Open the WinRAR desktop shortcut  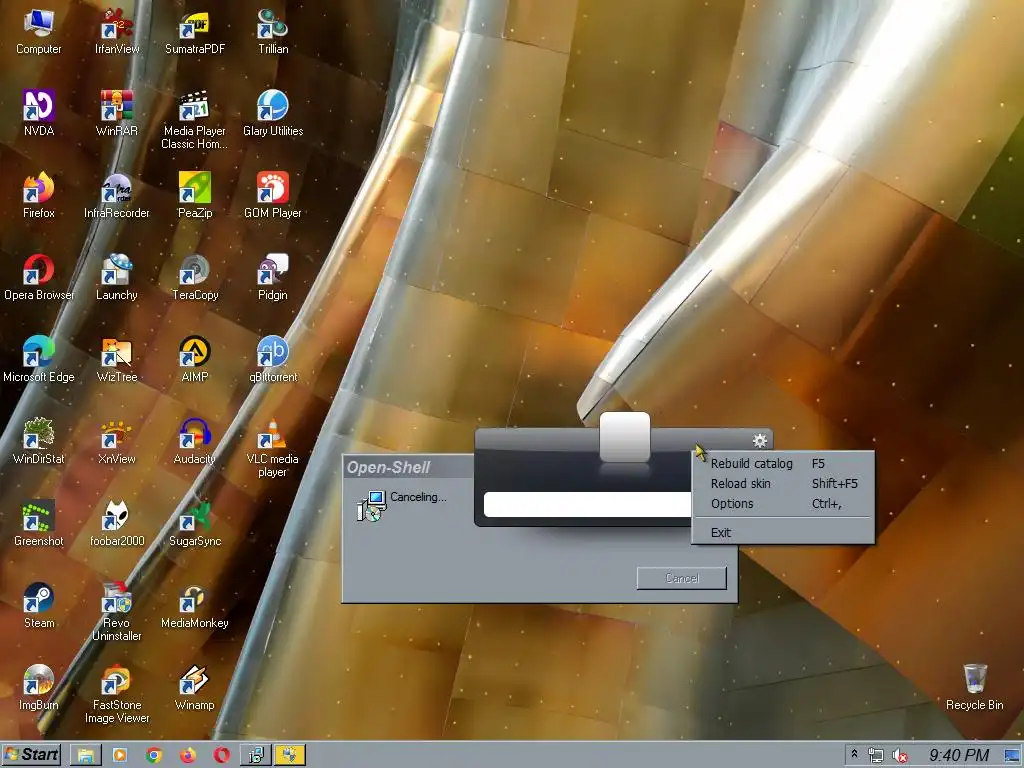[x=117, y=114]
